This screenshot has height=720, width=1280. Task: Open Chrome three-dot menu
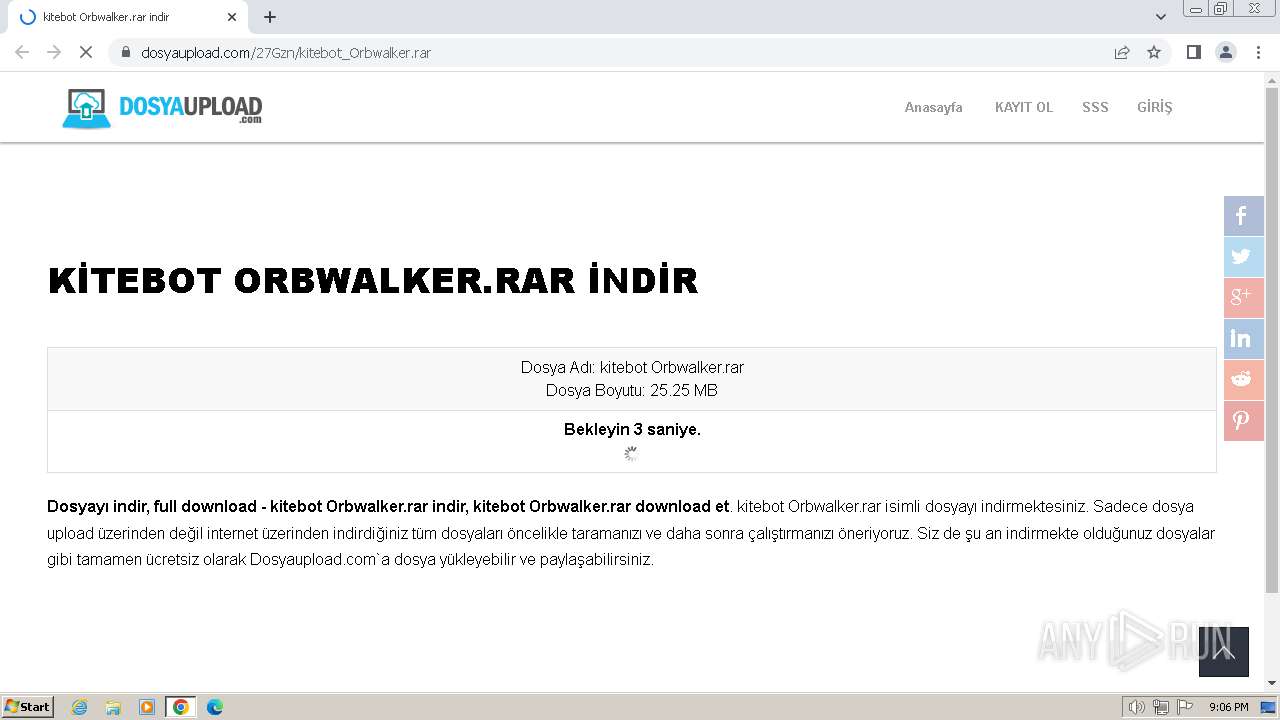coord(1258,52)
